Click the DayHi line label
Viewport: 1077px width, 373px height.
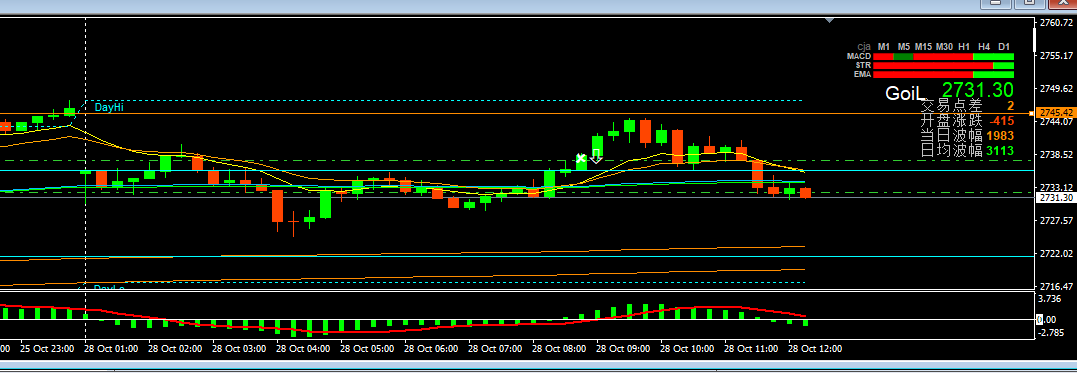(x=109, y=107)
